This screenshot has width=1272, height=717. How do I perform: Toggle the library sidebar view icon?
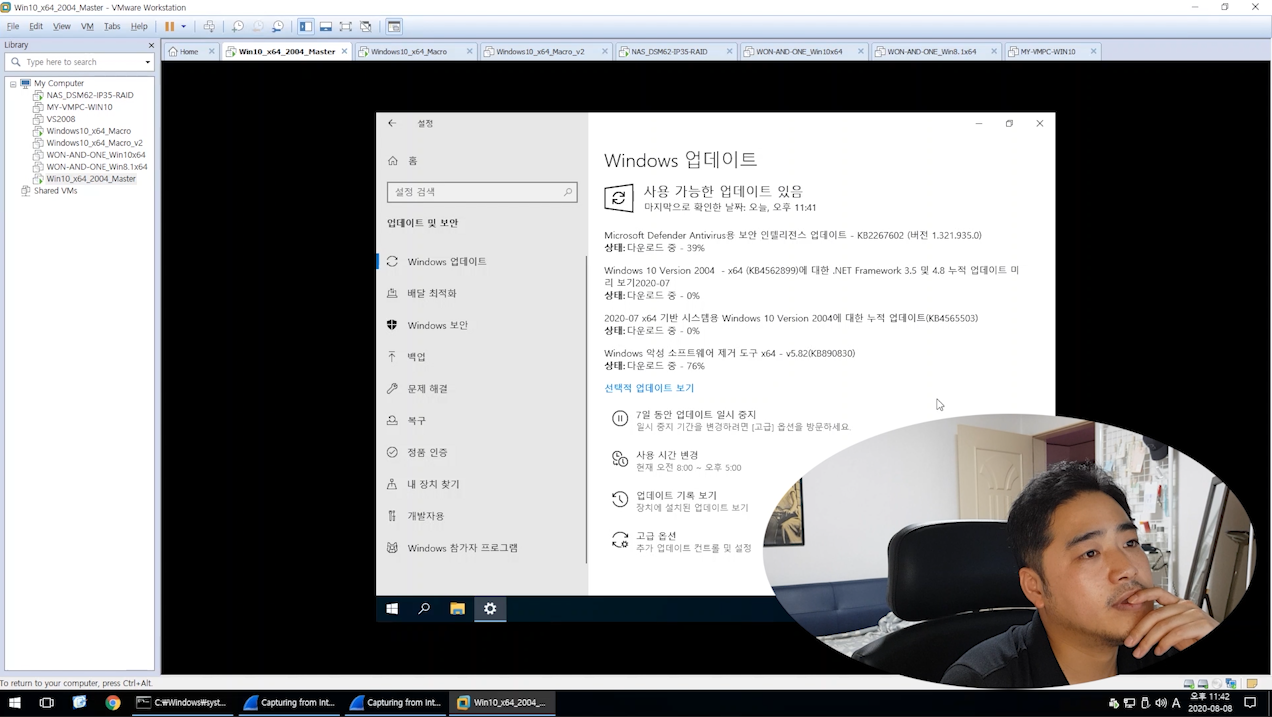click(306, 26)
